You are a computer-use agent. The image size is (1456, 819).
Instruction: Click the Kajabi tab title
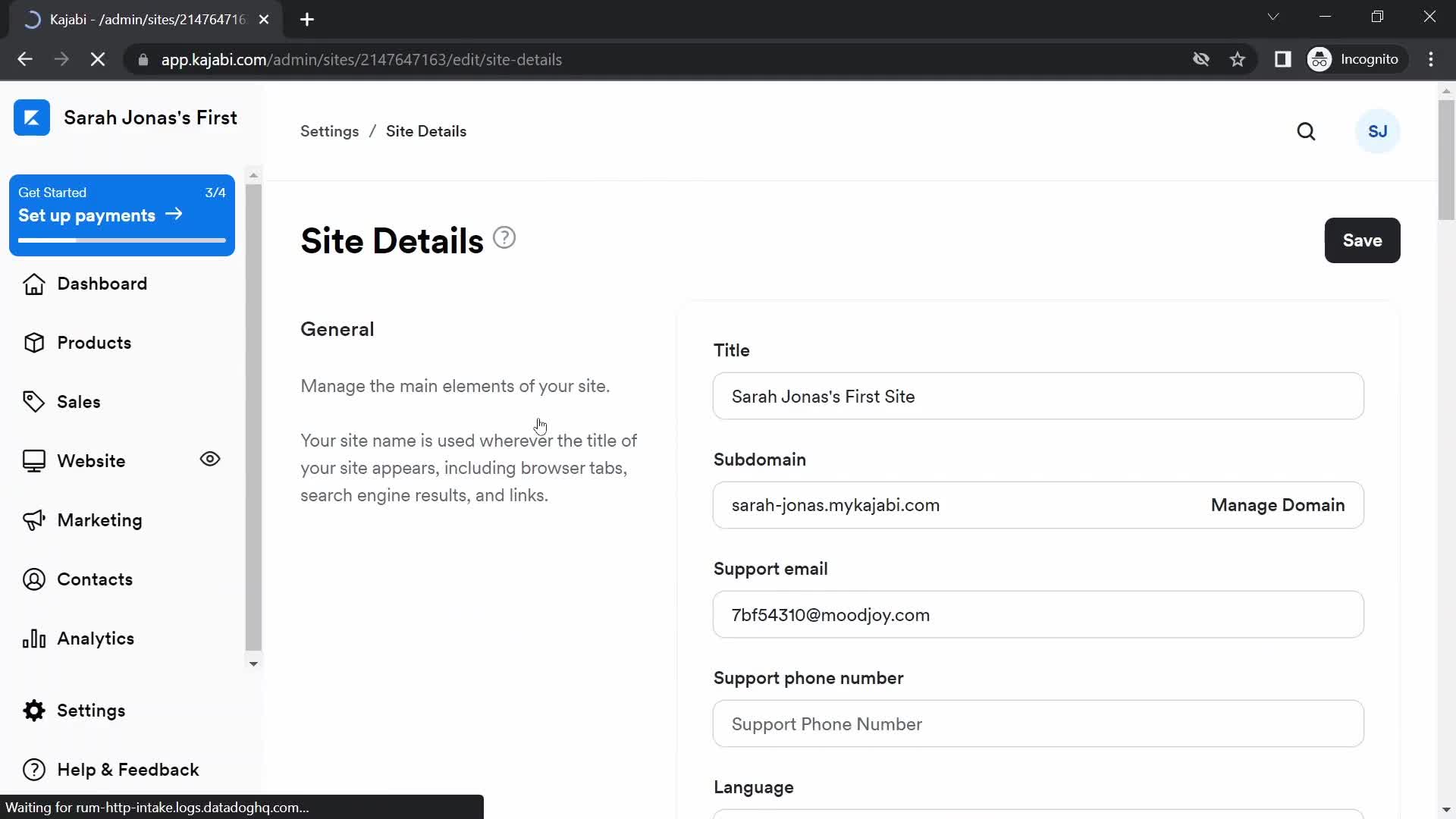pyautogui.click(x=148, y=20)
